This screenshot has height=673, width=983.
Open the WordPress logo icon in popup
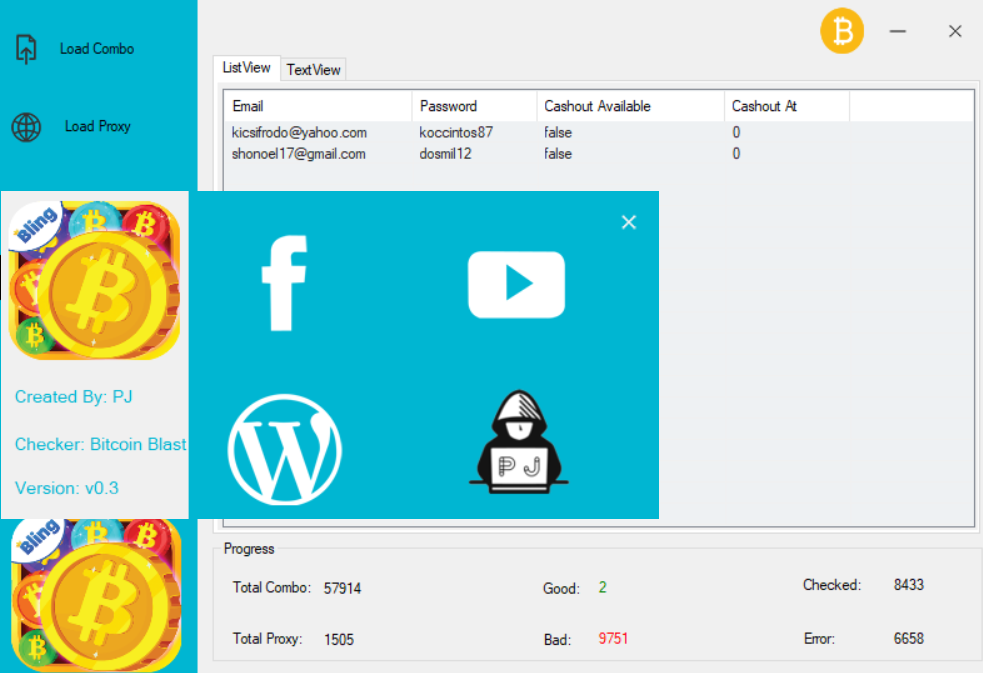point(285,449)
